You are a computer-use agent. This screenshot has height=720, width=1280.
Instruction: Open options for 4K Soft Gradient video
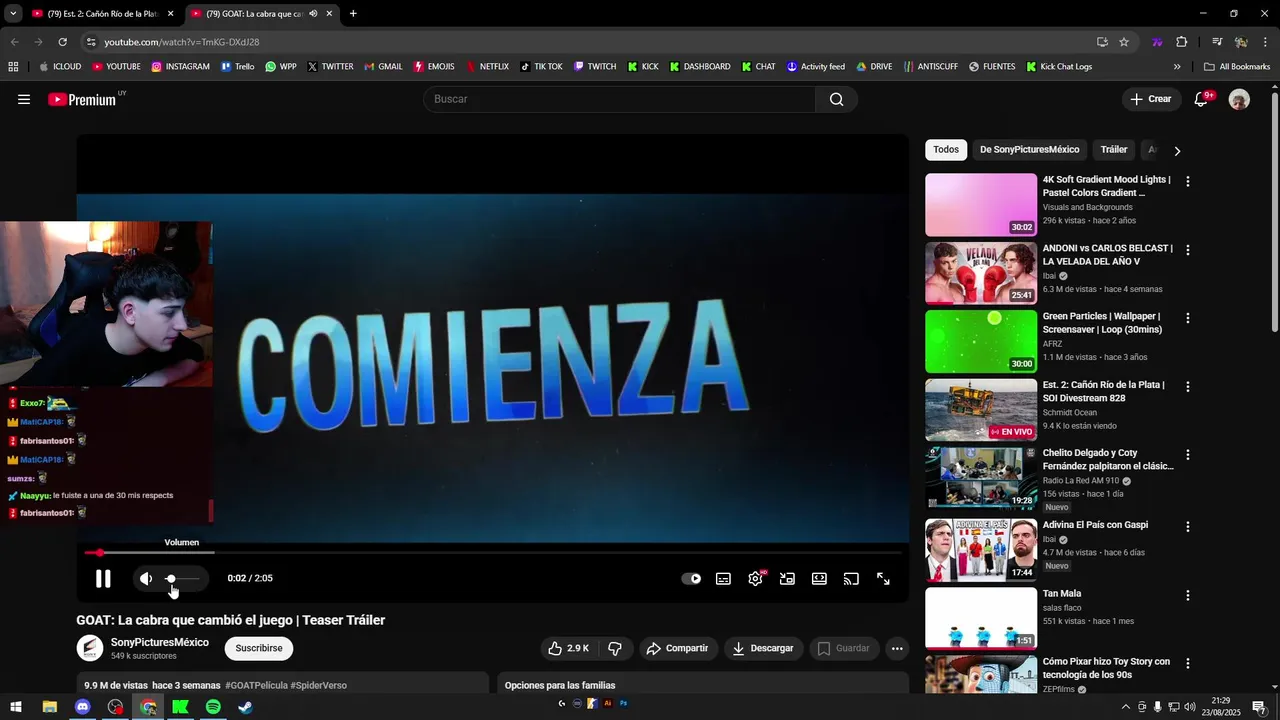[x=1188, y=182]
